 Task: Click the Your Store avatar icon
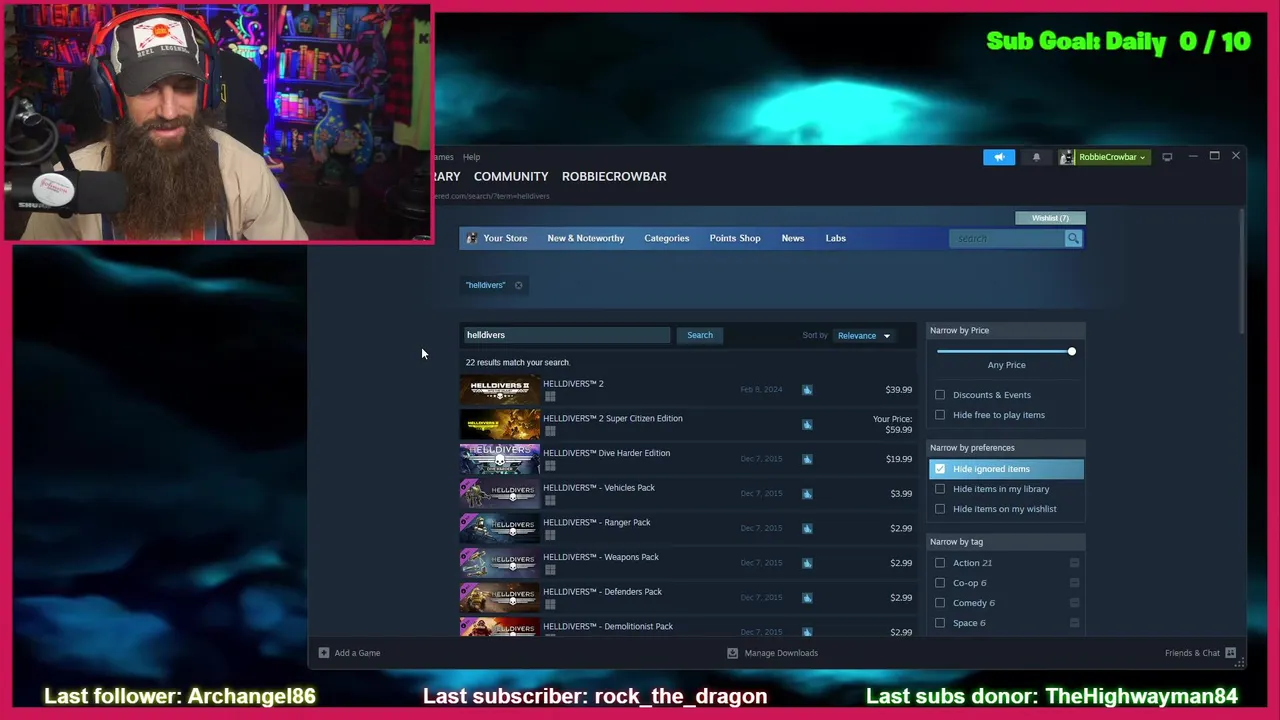point(472,238)
